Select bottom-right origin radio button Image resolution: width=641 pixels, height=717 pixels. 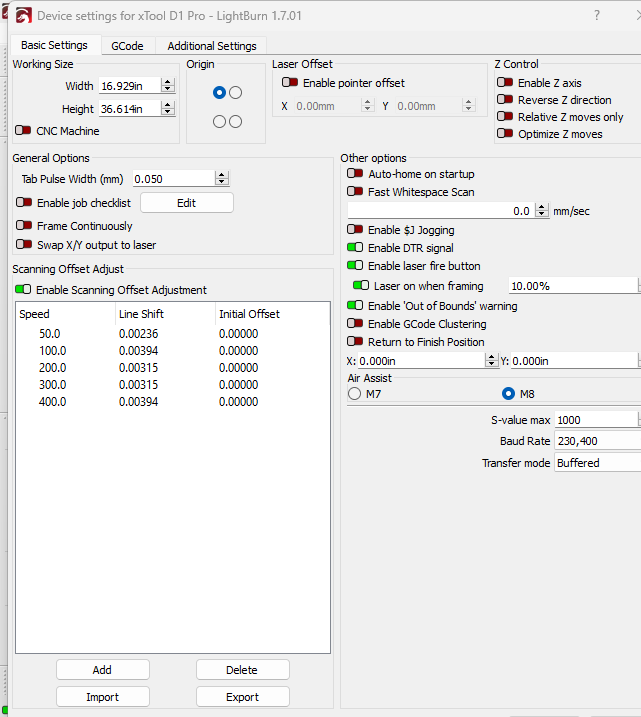pos(235,122)
